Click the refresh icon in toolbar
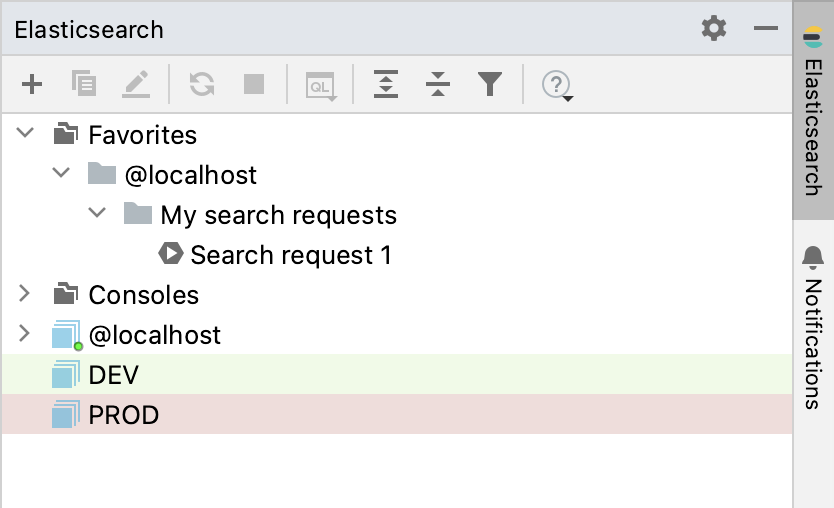The width and height of the screenshot is (834, 508). point(202,84)
